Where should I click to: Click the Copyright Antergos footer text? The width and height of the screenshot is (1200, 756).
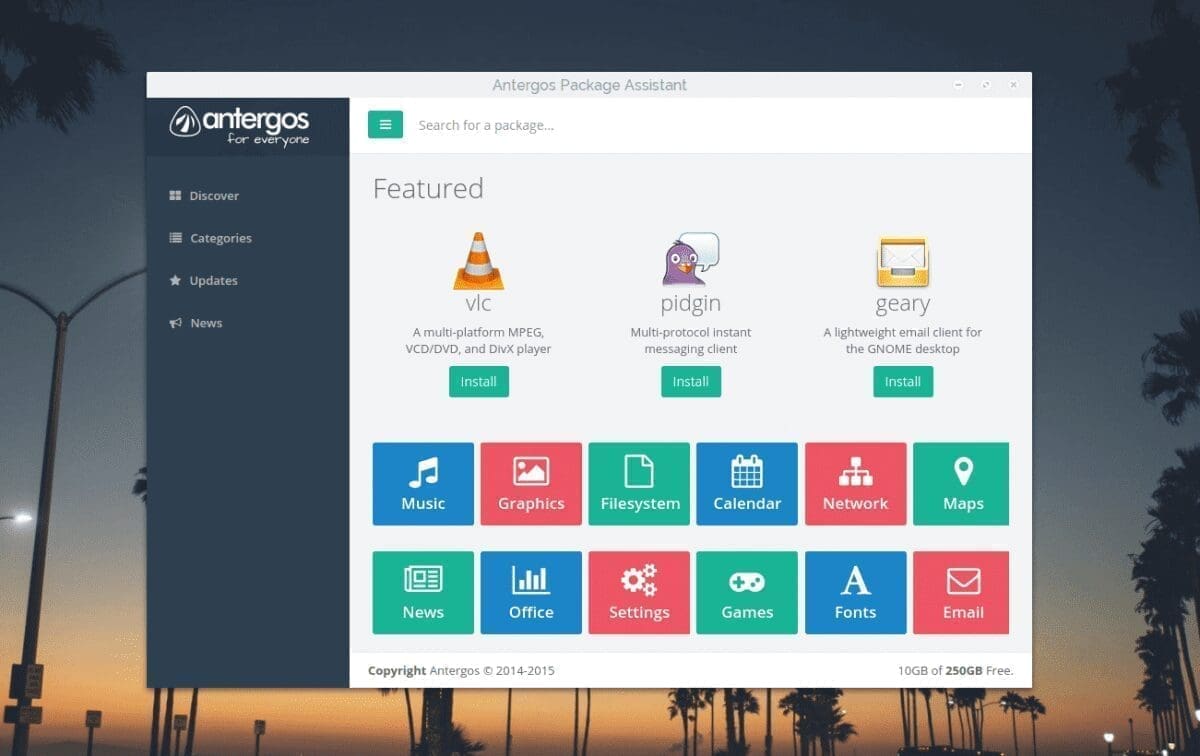[x=461, y=671]
